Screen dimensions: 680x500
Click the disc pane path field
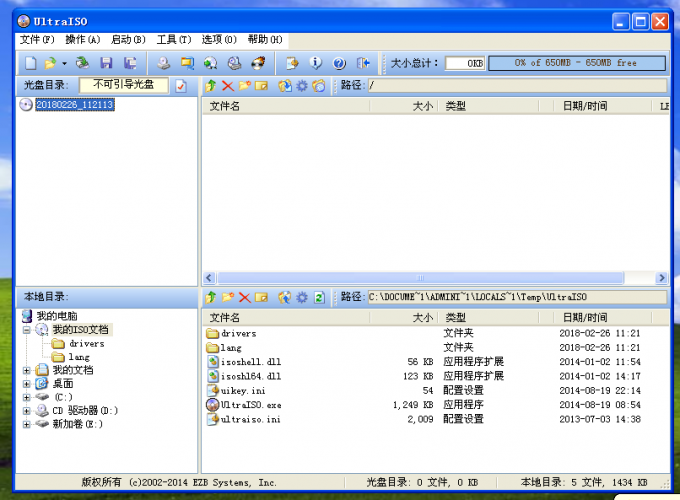pyautogui.click(x=517, y=85)
